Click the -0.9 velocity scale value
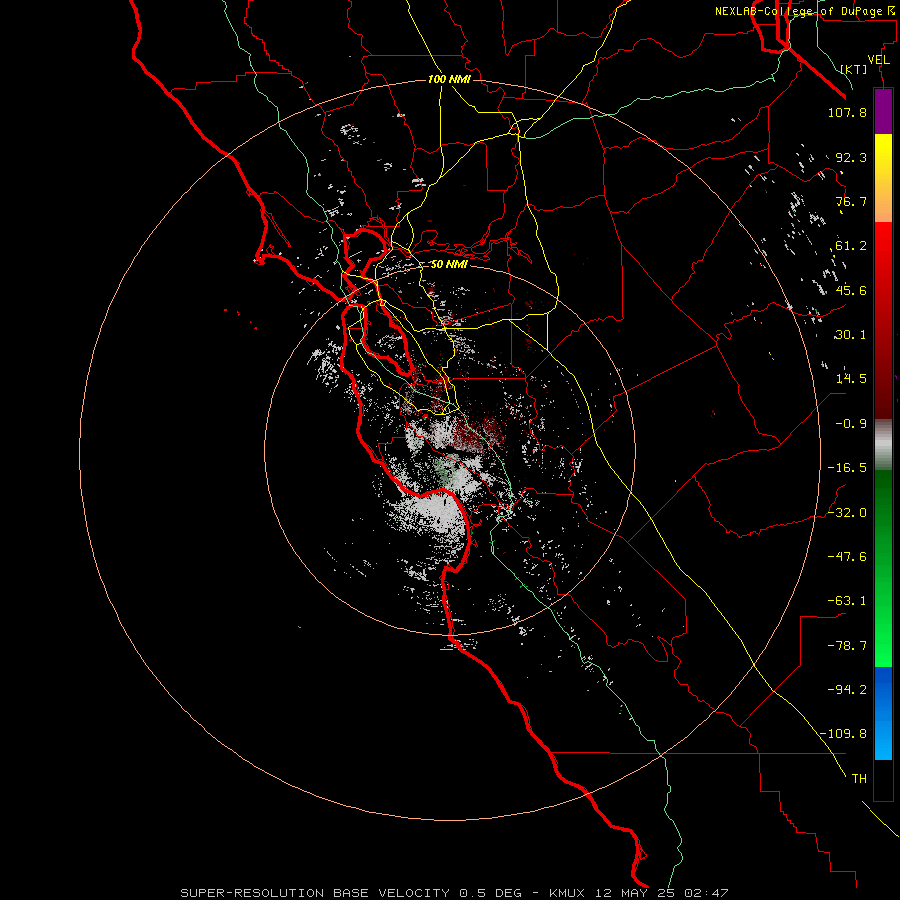Image resolution: width=900 pixels, height=900 pixels. pos(851,424)
